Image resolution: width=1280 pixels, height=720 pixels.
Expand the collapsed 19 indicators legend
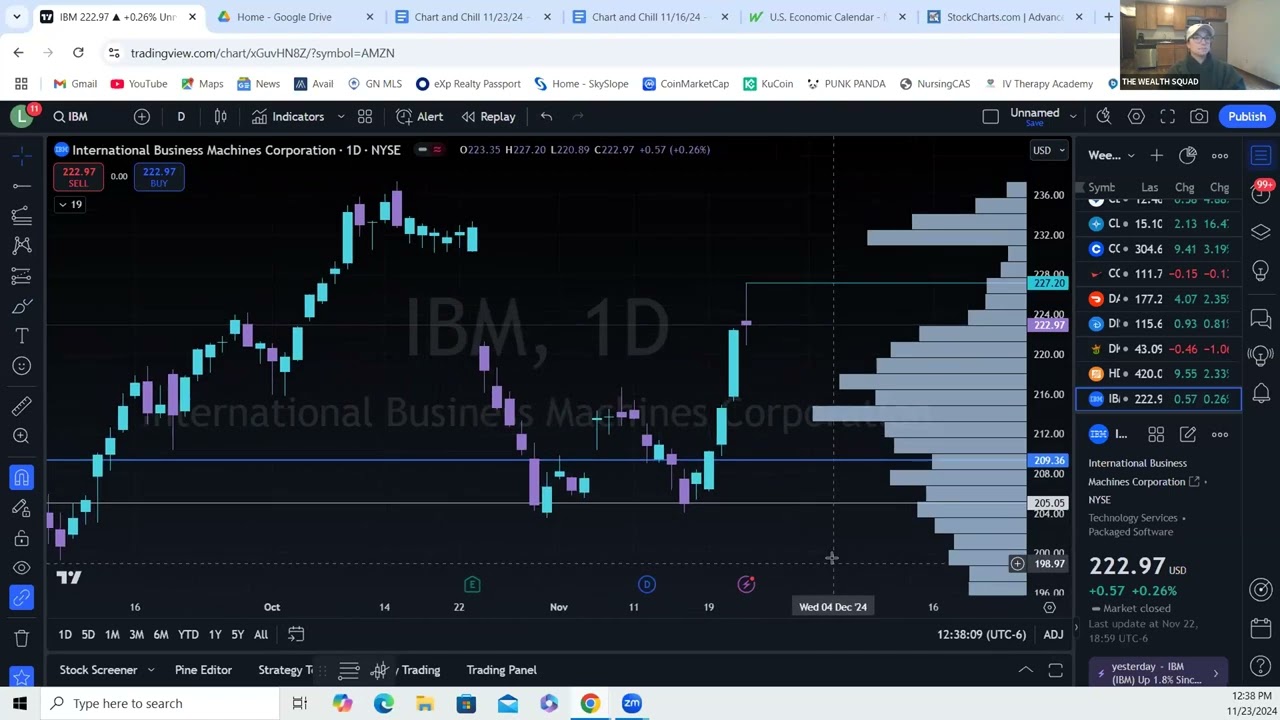70,204
